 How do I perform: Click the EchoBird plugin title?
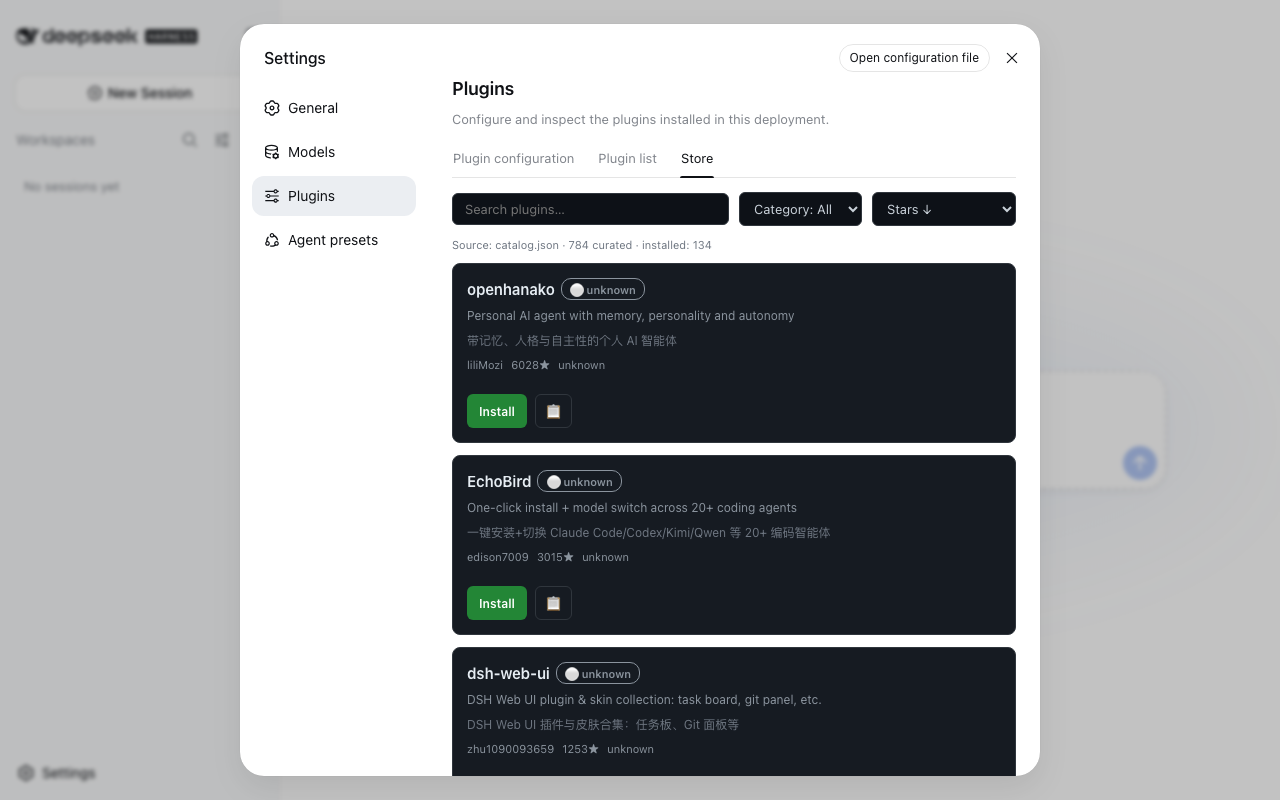[499, 482]
